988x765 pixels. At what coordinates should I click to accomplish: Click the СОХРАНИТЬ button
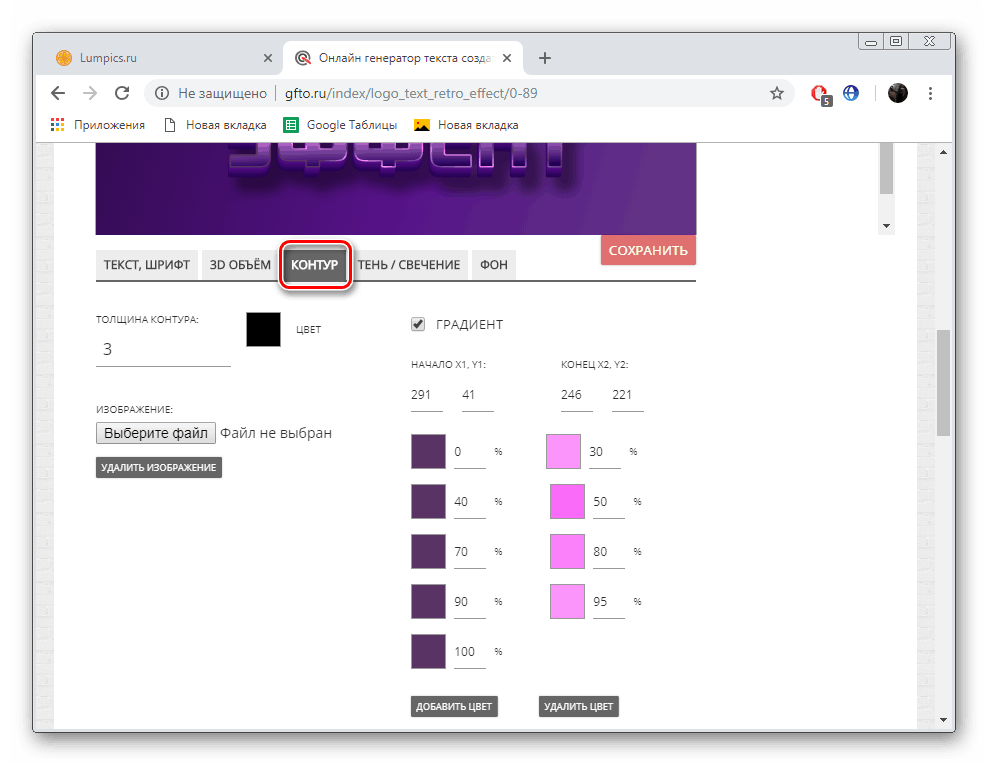coord(648,250)
